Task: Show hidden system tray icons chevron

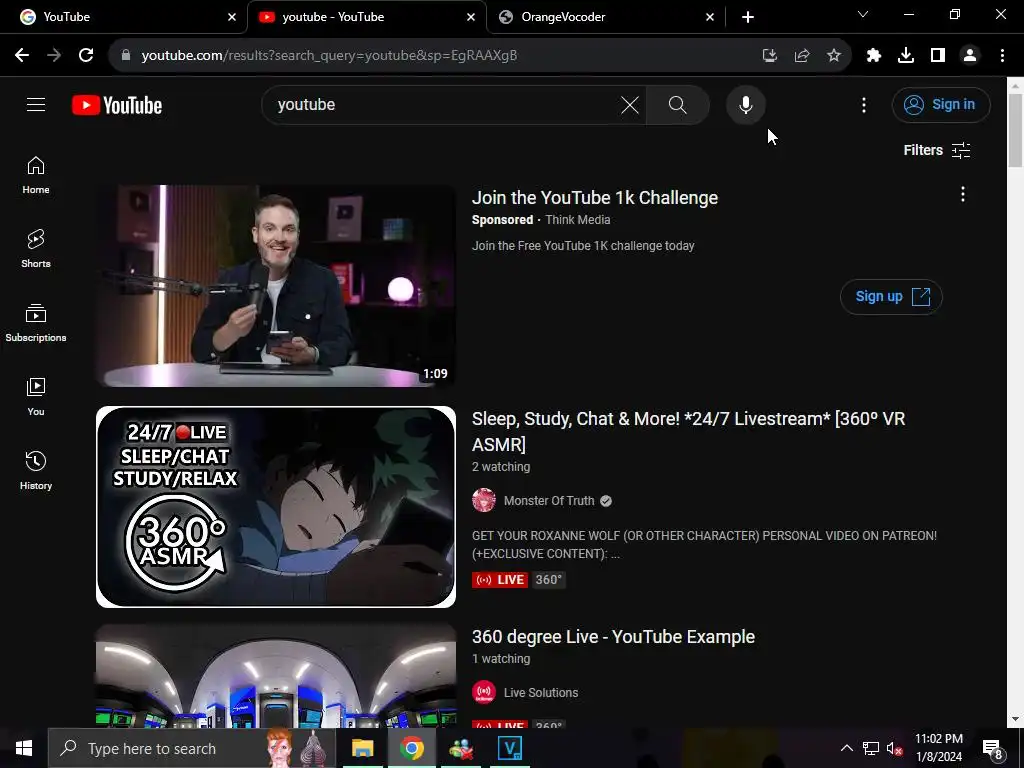Action: [846, 748]
